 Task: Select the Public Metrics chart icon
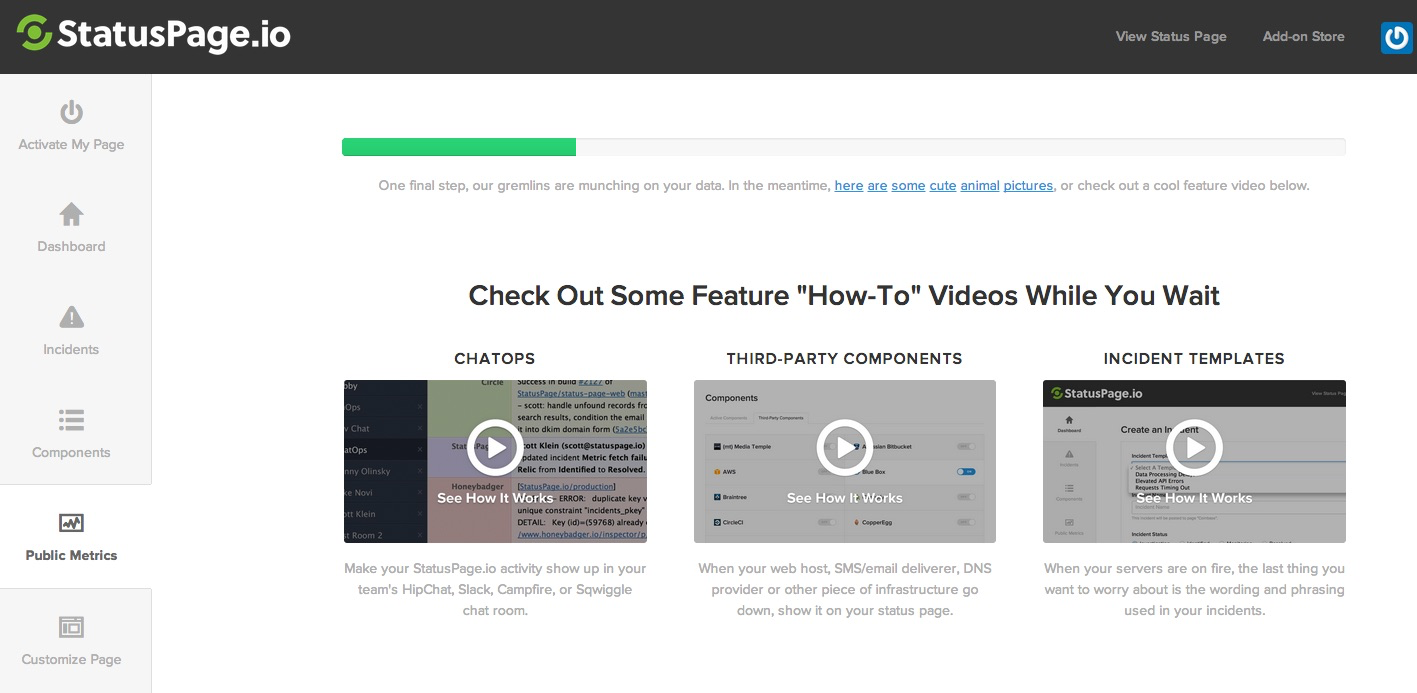[71, 523]
